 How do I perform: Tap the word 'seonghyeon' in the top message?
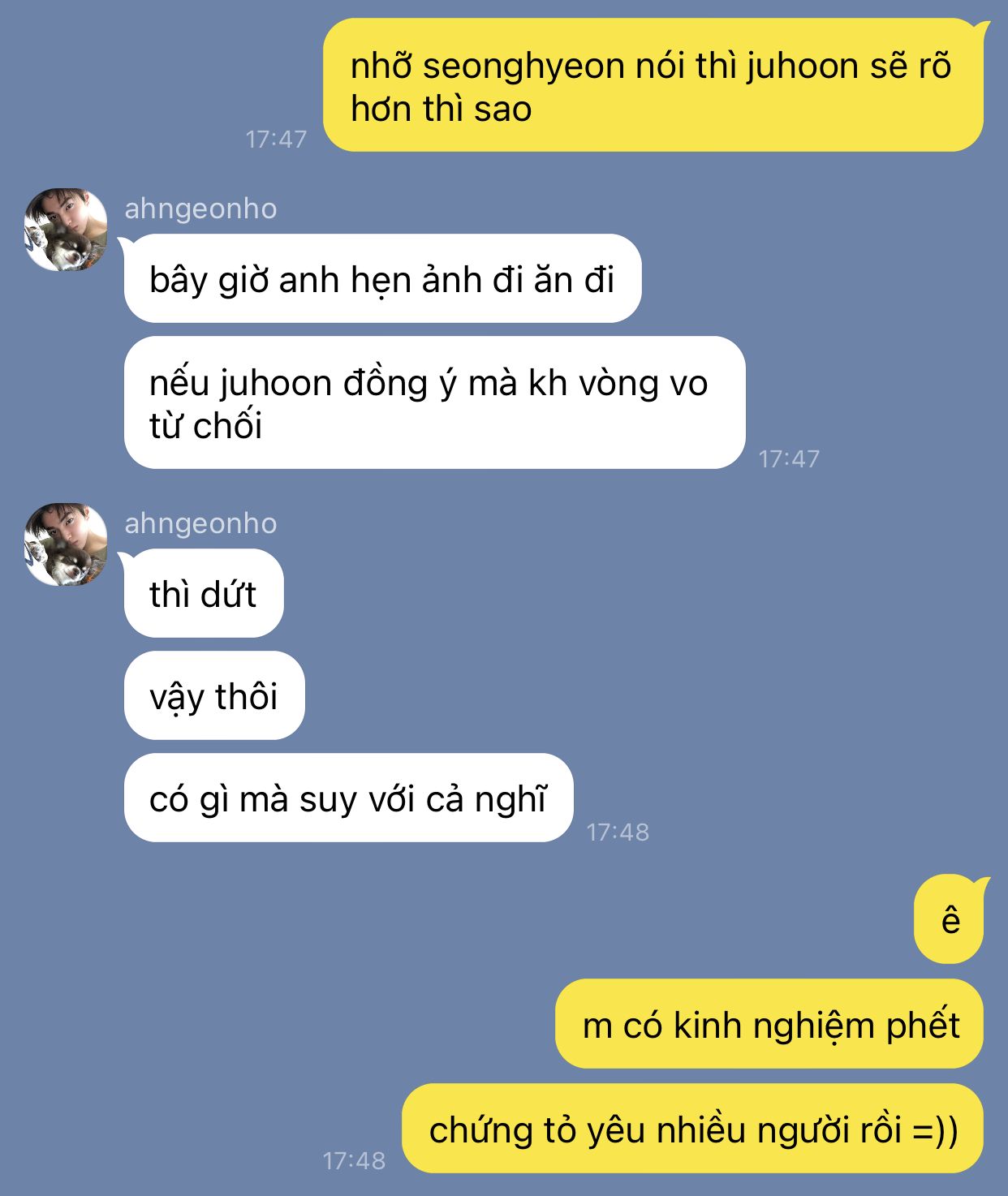point(524,67)
